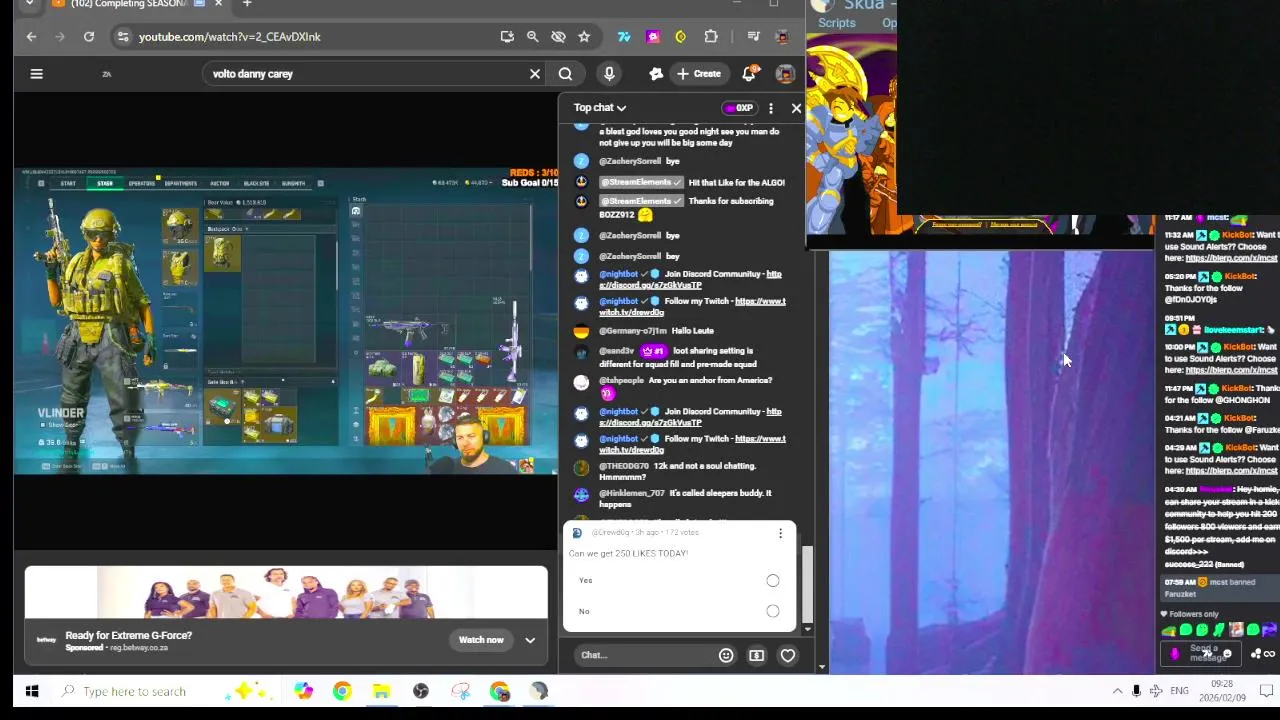The image size is (1280, 720).
Task: Click the Create button on YouTube
Action: tap(698, 74)
